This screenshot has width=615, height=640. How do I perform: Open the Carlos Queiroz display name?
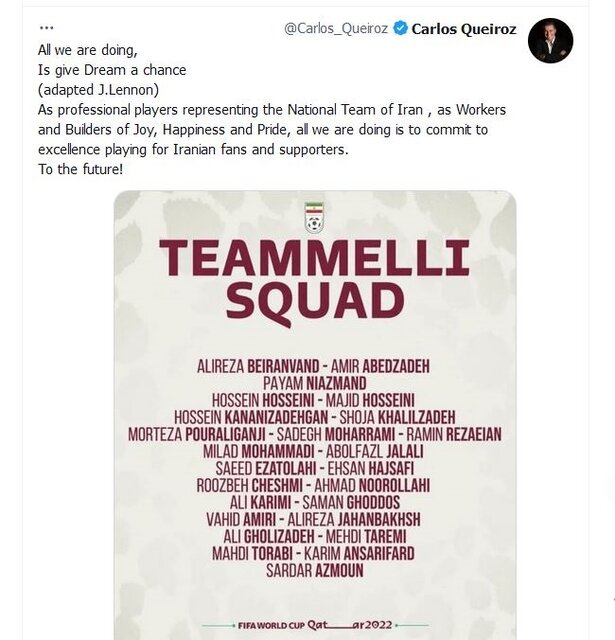464,29
